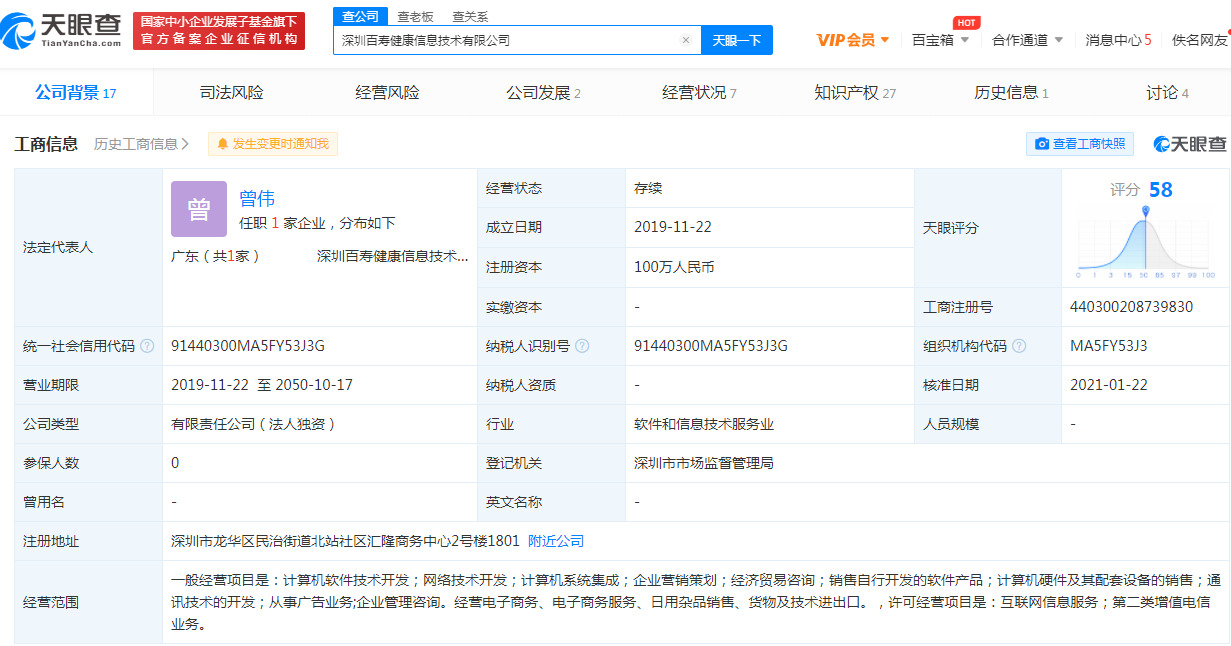Click establishment date 2019-11-22
This screenshot has width=1231, height=646.
pos(673,227)
